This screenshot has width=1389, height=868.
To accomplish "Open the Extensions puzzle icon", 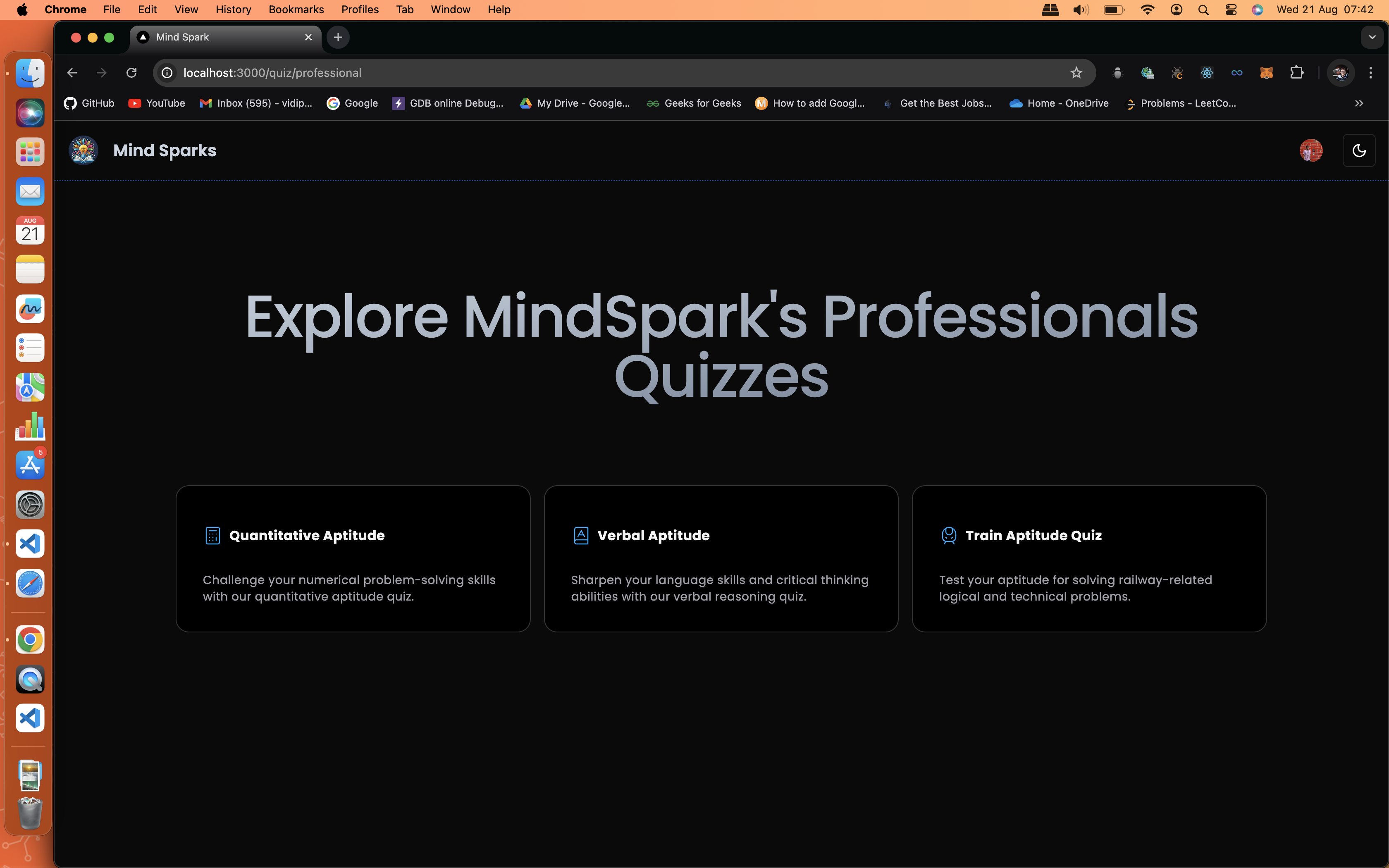I will click(x=1296, y=73).
